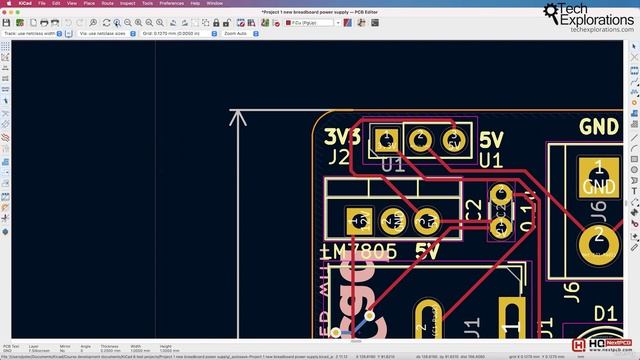
Task: Open Page Settings icon
Action: (33, 23)
